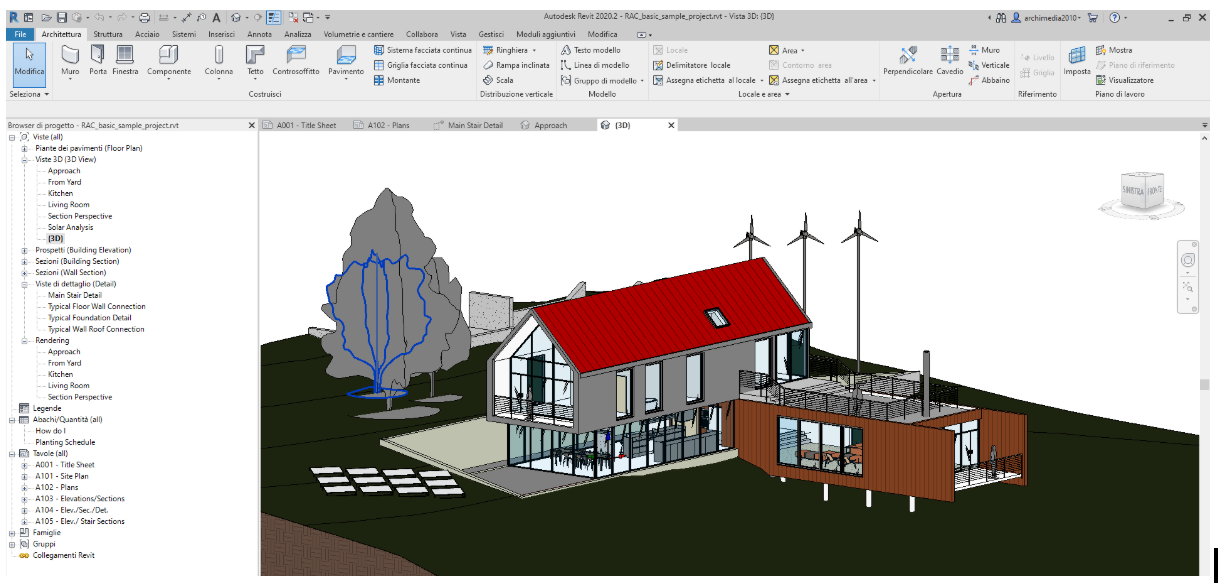Screen dimensions: 1224x588
Task: Select the Muro wall tool
Action: (x=70, y=60)
